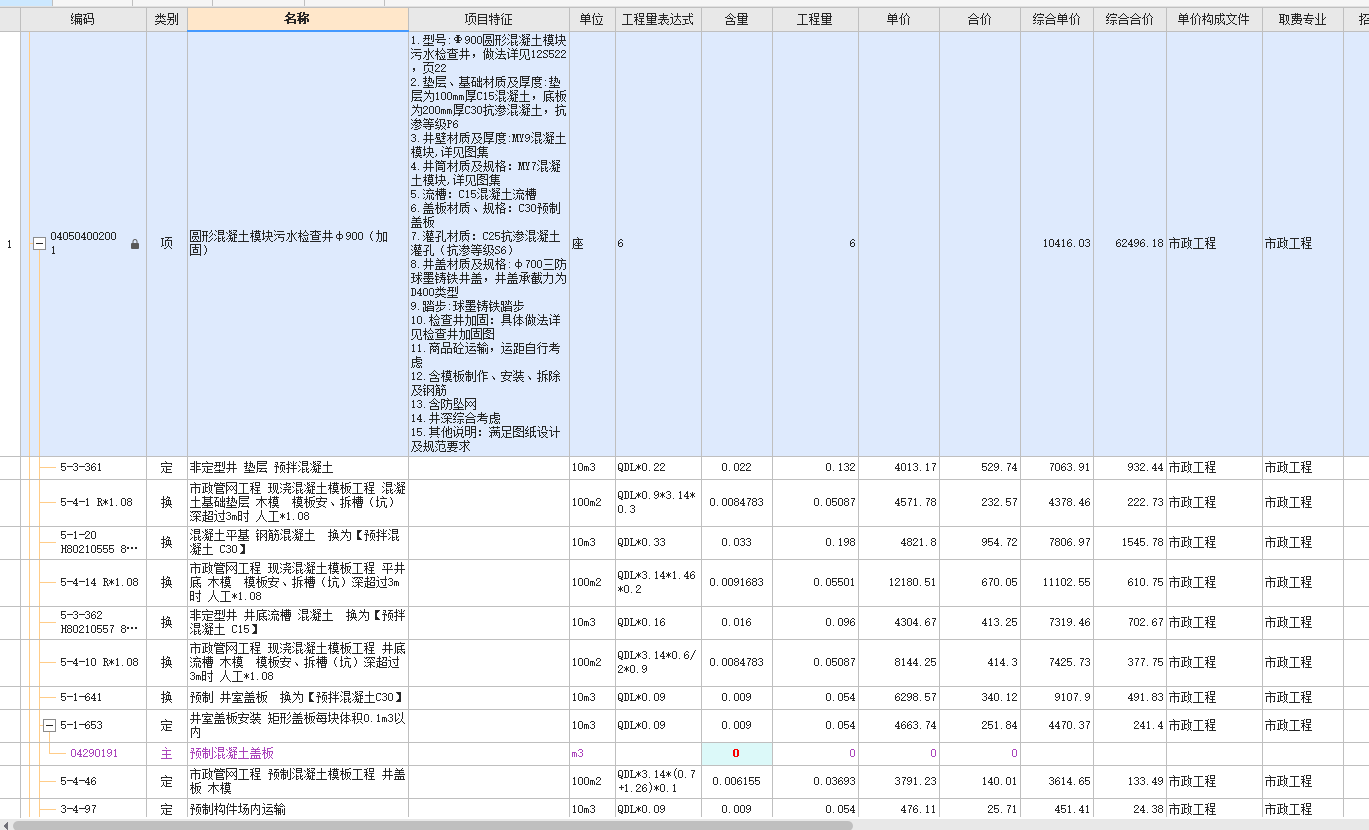The height and width of the screenshot is (830, 1369).
Task: Click the 工程量表达式 column header
Action: pyautogui.click(x=658, y=20)
